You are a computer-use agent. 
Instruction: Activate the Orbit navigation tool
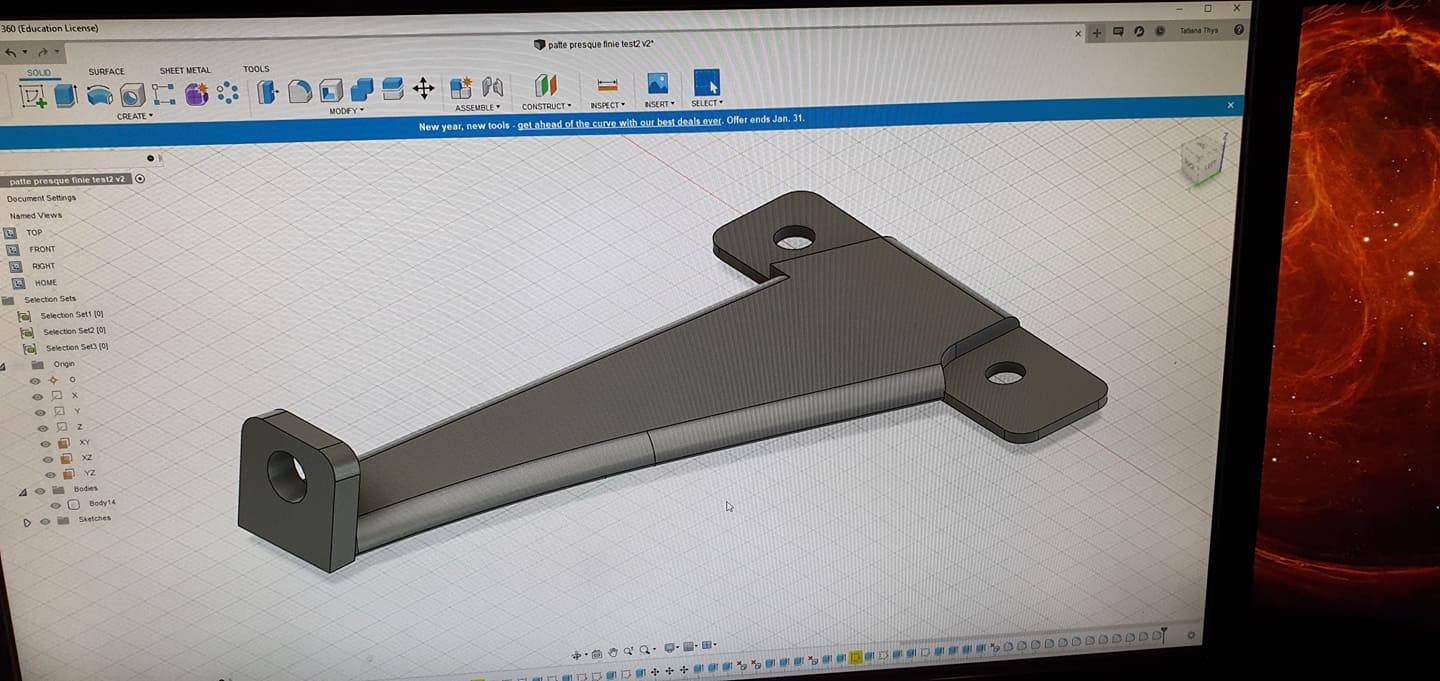click(576, 655)
